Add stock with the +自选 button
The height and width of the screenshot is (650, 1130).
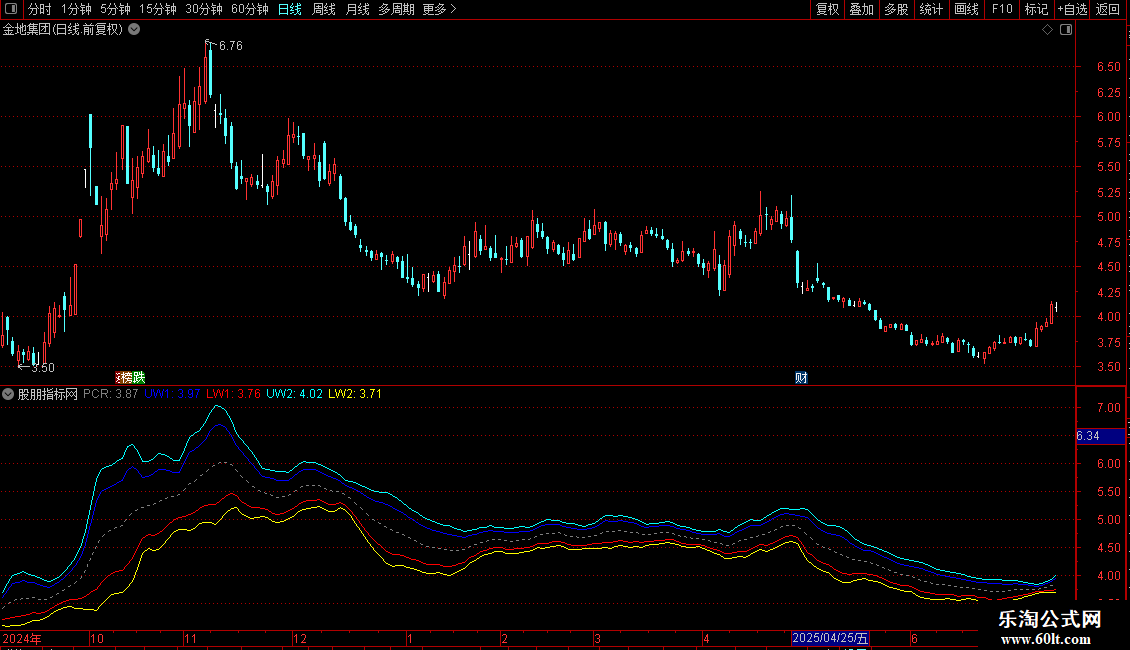(1072, 9)
